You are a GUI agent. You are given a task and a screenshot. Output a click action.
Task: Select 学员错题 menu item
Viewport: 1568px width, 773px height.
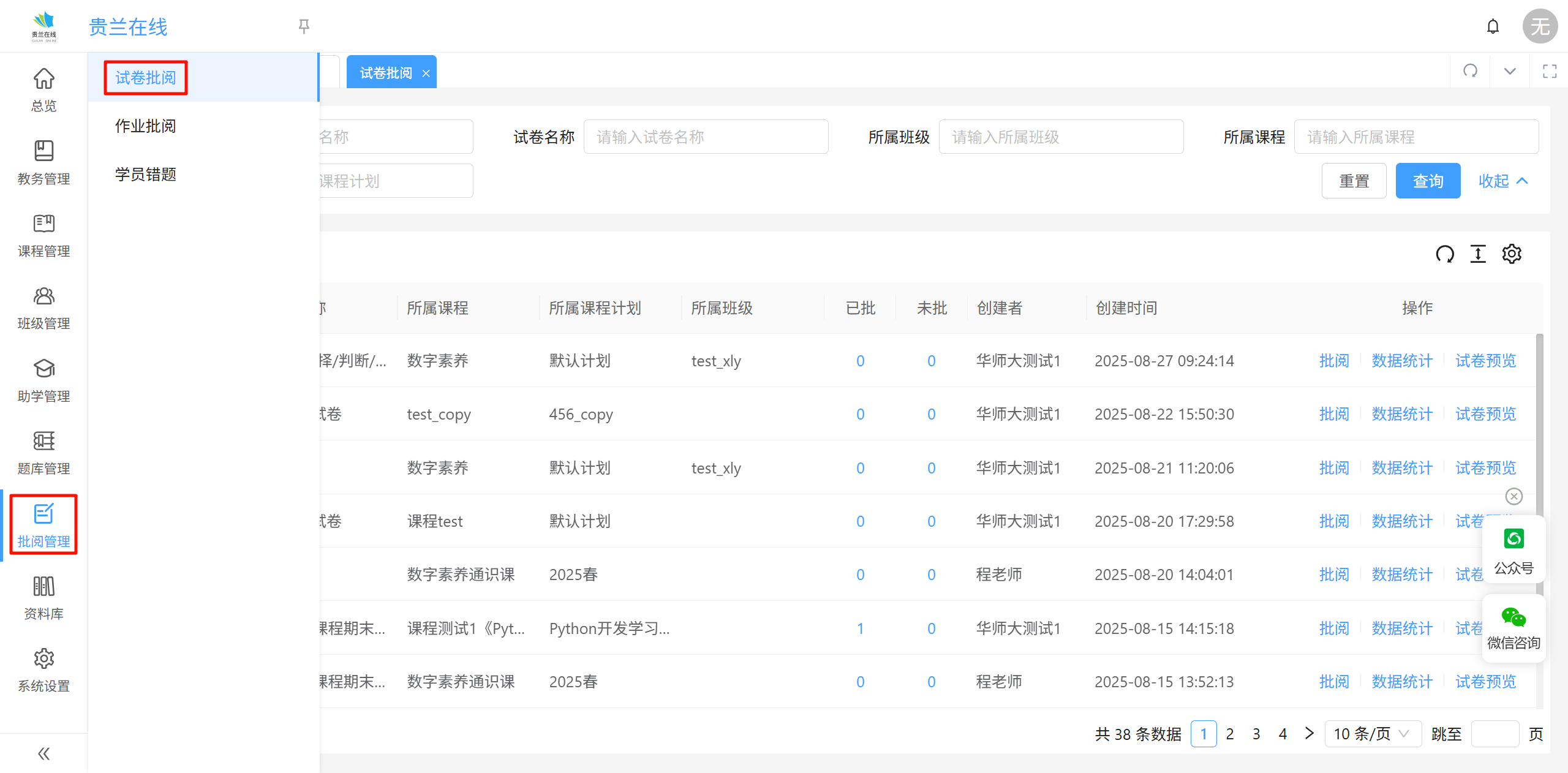pyautogui.click(x=146, y=175)
